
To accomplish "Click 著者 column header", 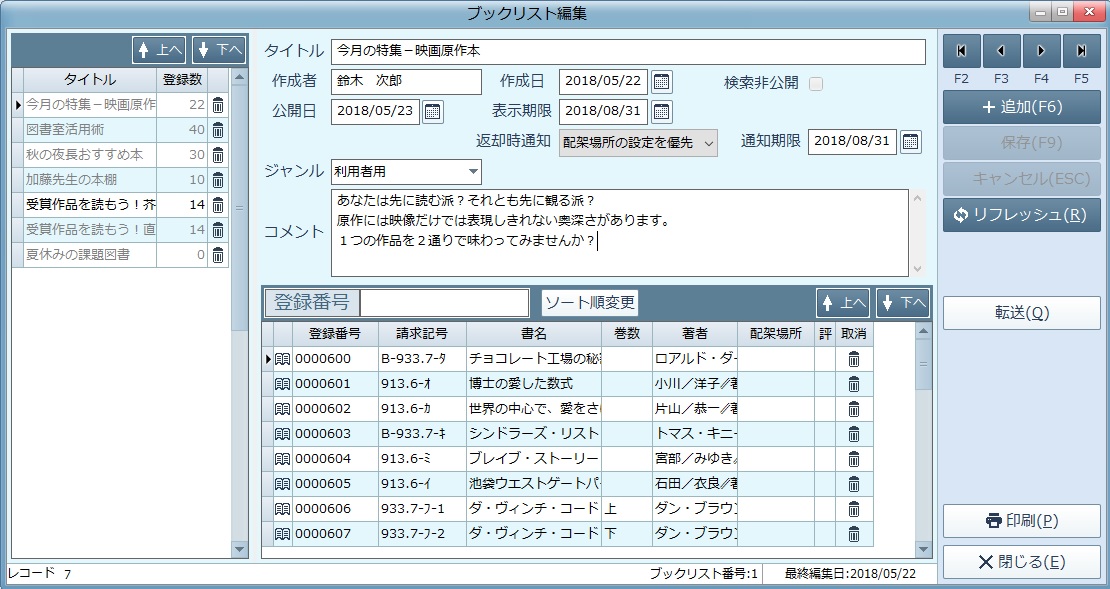I will coord(694,333).
